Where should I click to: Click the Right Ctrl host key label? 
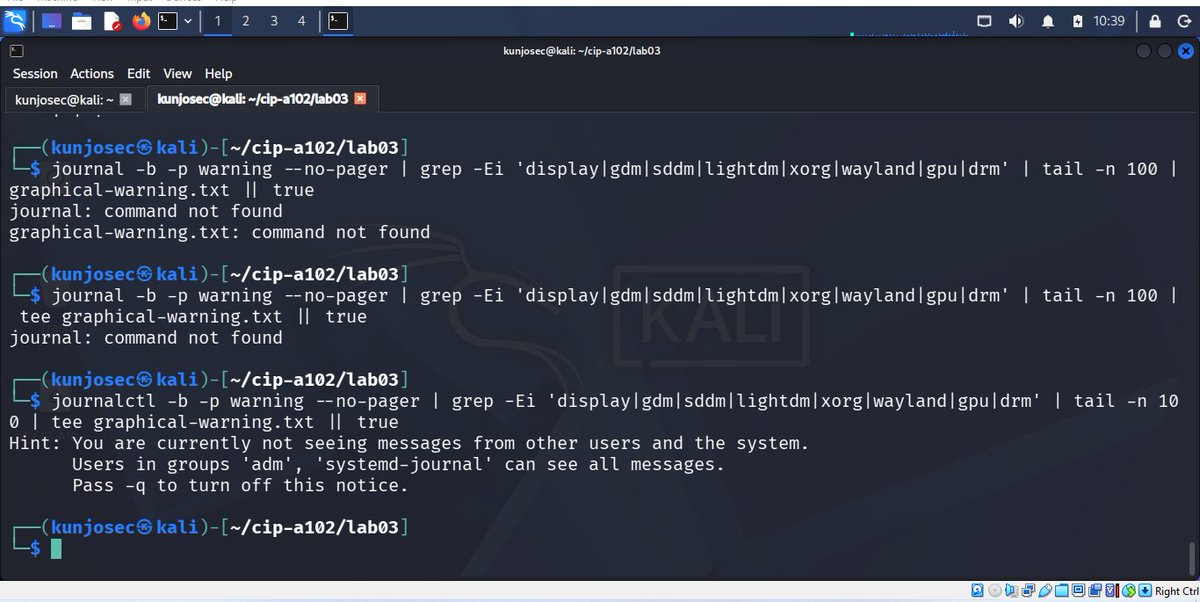[1177, 591]
